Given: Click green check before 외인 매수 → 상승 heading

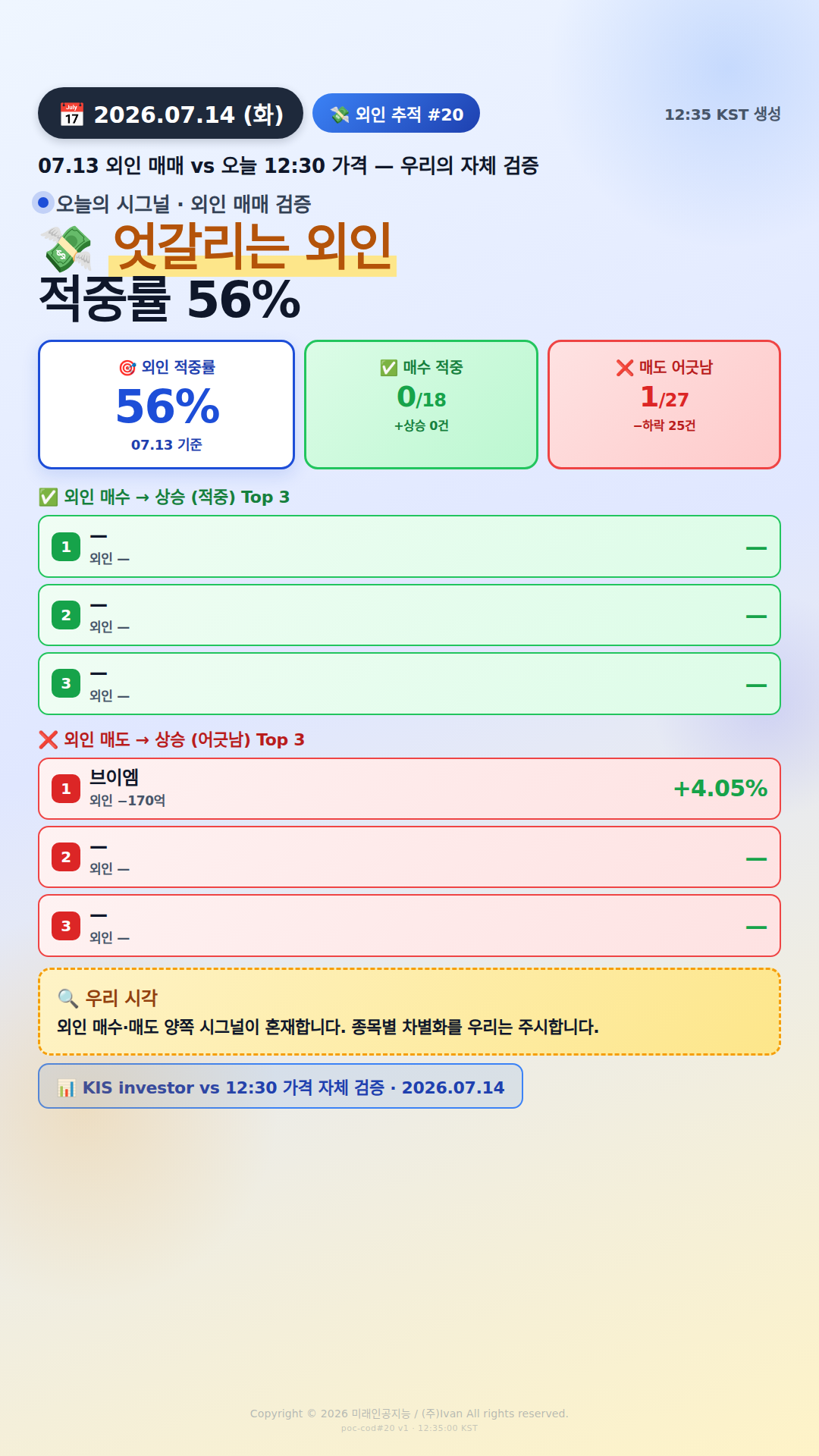Looking at the screenshot, I should coord(48,497).
